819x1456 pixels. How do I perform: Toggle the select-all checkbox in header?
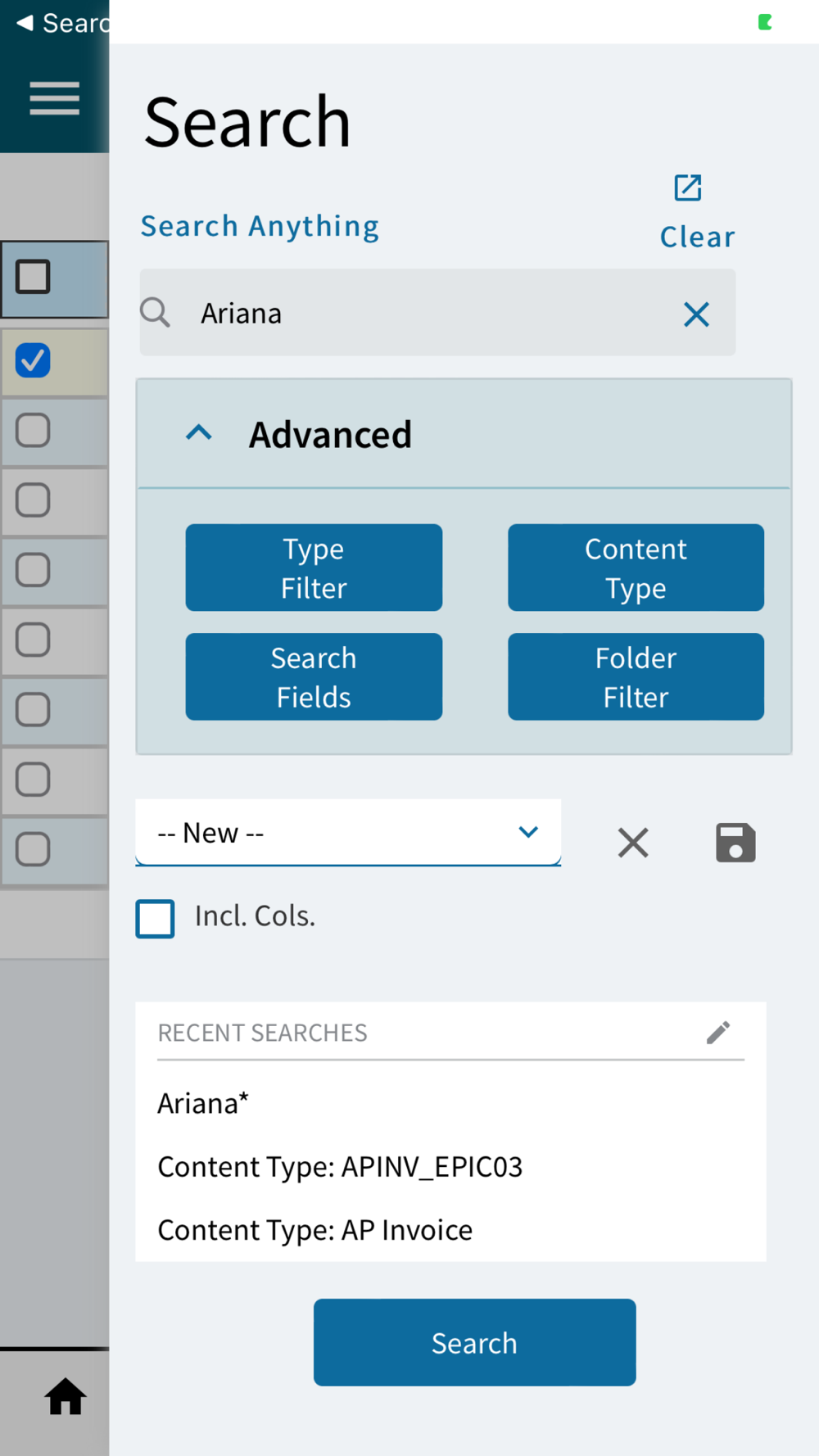coord(33,277)
